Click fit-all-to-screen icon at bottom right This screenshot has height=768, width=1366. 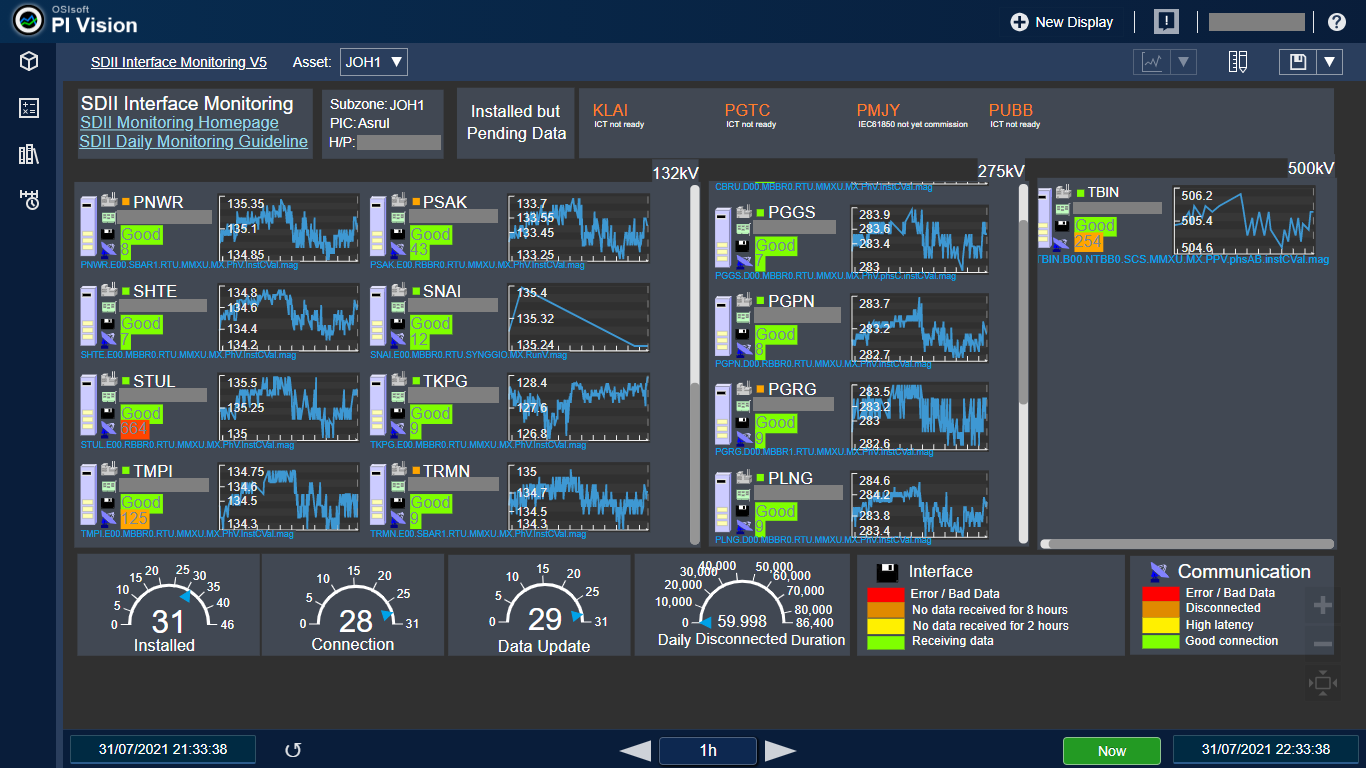click(1322, 684)
